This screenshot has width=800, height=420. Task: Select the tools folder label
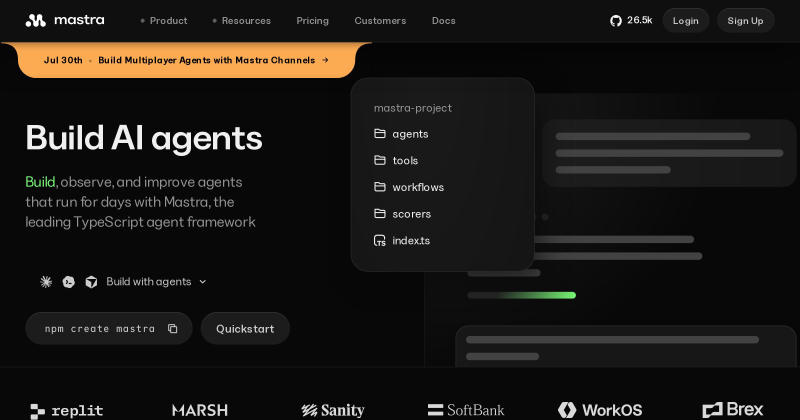pyautogui.click(x=405, y=161)
